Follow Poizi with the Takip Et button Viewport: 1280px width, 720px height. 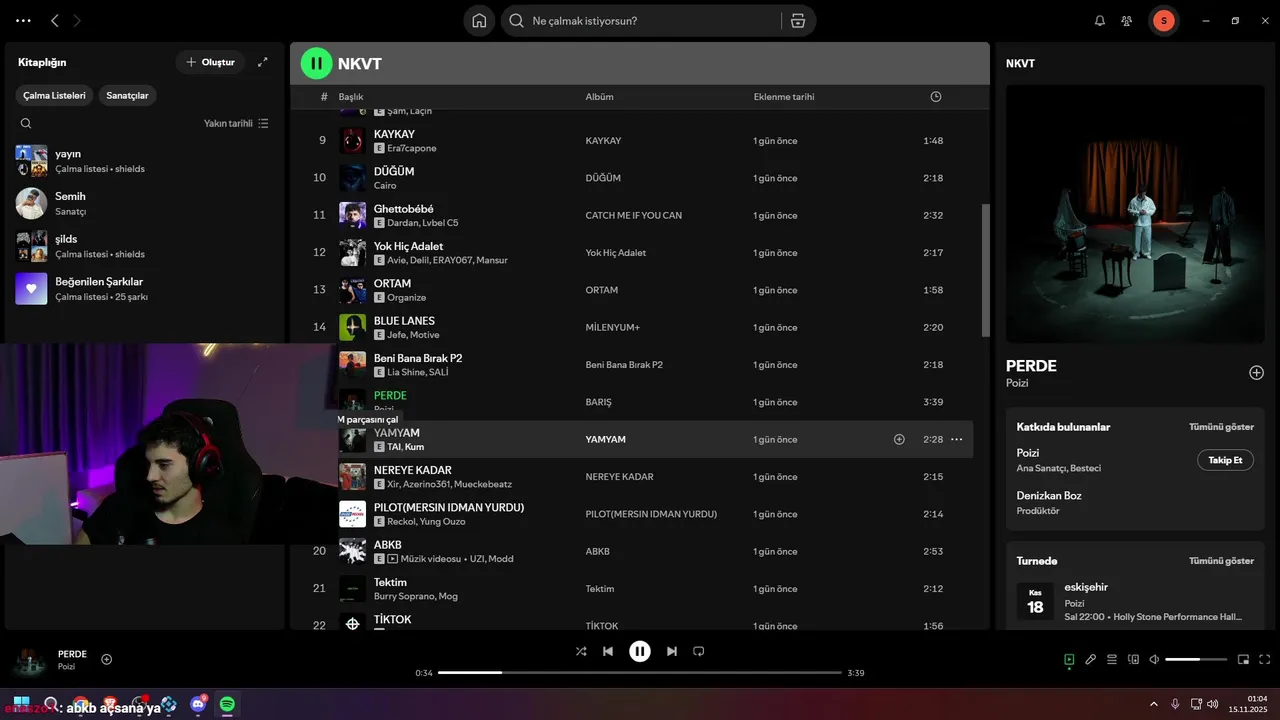coord(1225,460)
